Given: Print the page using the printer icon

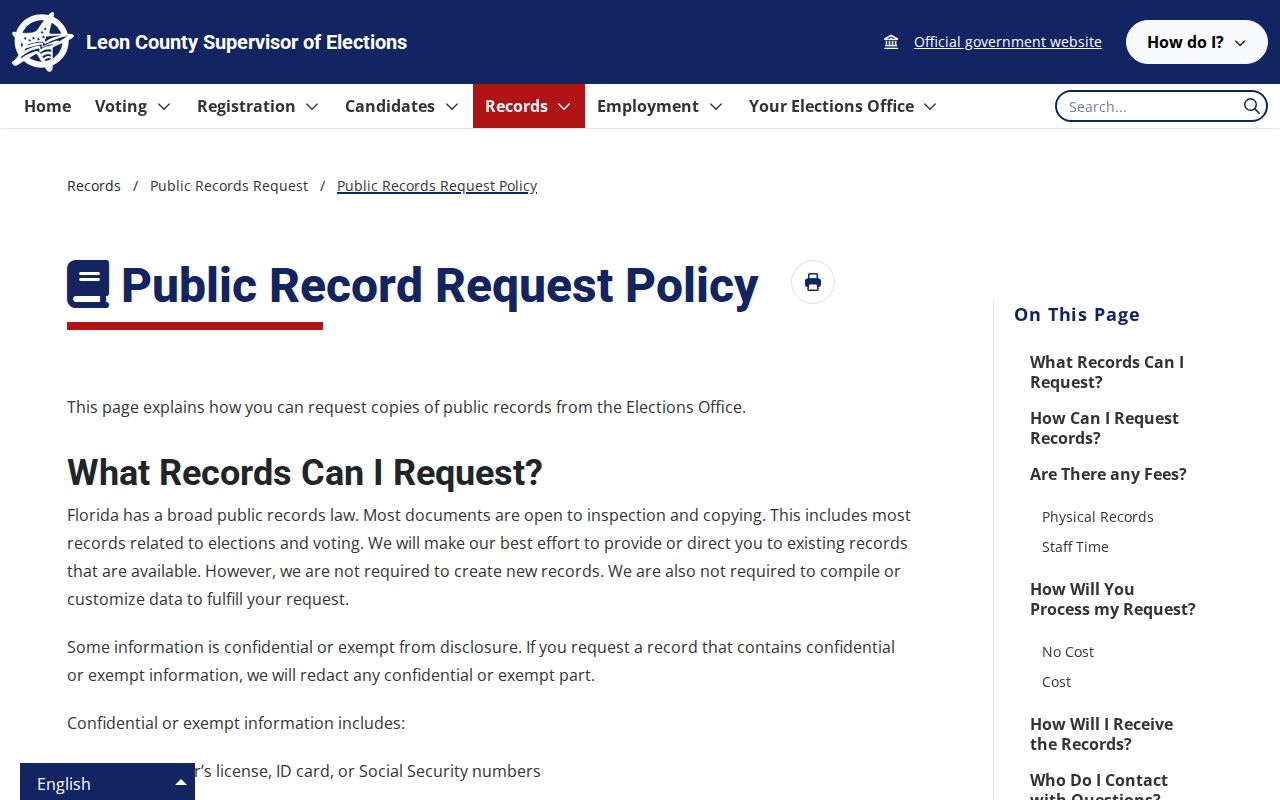Looking at the screenshot, I should 813,282.
